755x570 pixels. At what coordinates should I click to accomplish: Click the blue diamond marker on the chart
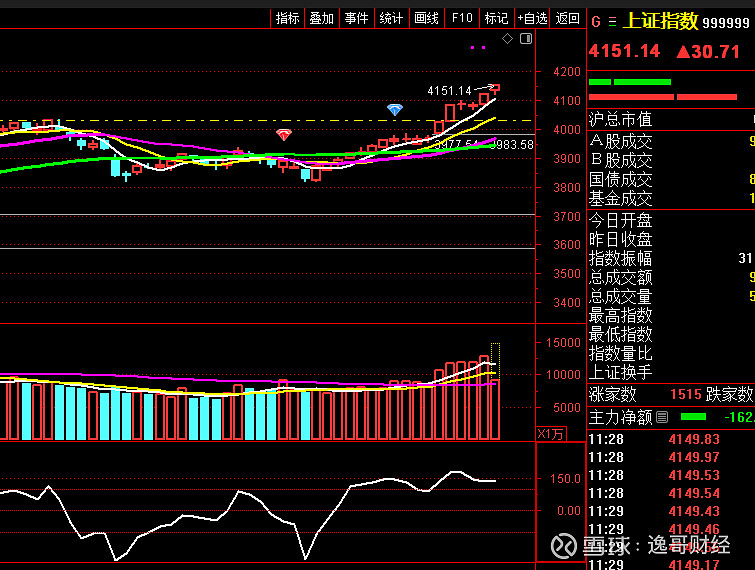point(395,109)
